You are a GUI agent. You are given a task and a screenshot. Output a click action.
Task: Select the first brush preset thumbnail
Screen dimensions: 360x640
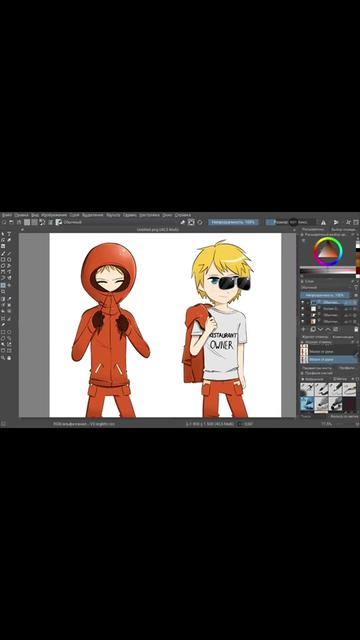307,389
